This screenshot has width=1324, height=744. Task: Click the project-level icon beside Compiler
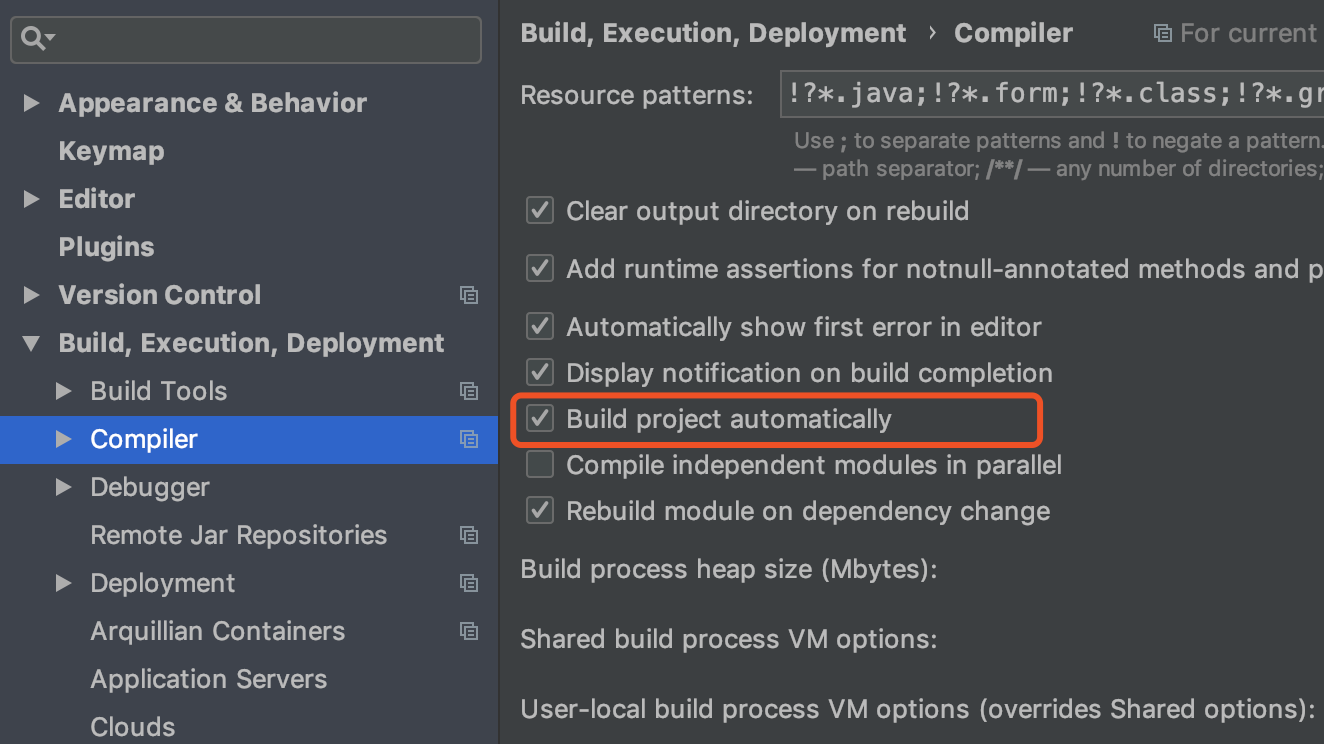[x=468, y=439]
